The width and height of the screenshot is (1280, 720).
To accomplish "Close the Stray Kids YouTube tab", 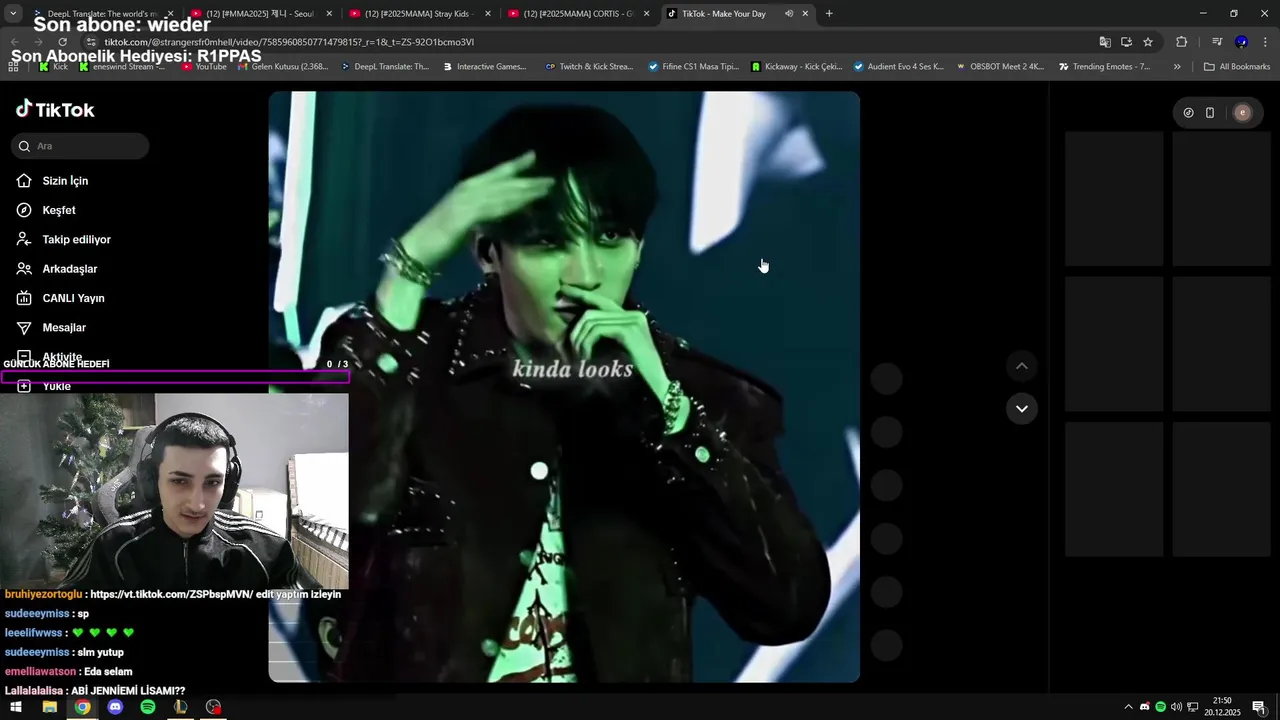I will pyautogui.click(x=488, y=14).
